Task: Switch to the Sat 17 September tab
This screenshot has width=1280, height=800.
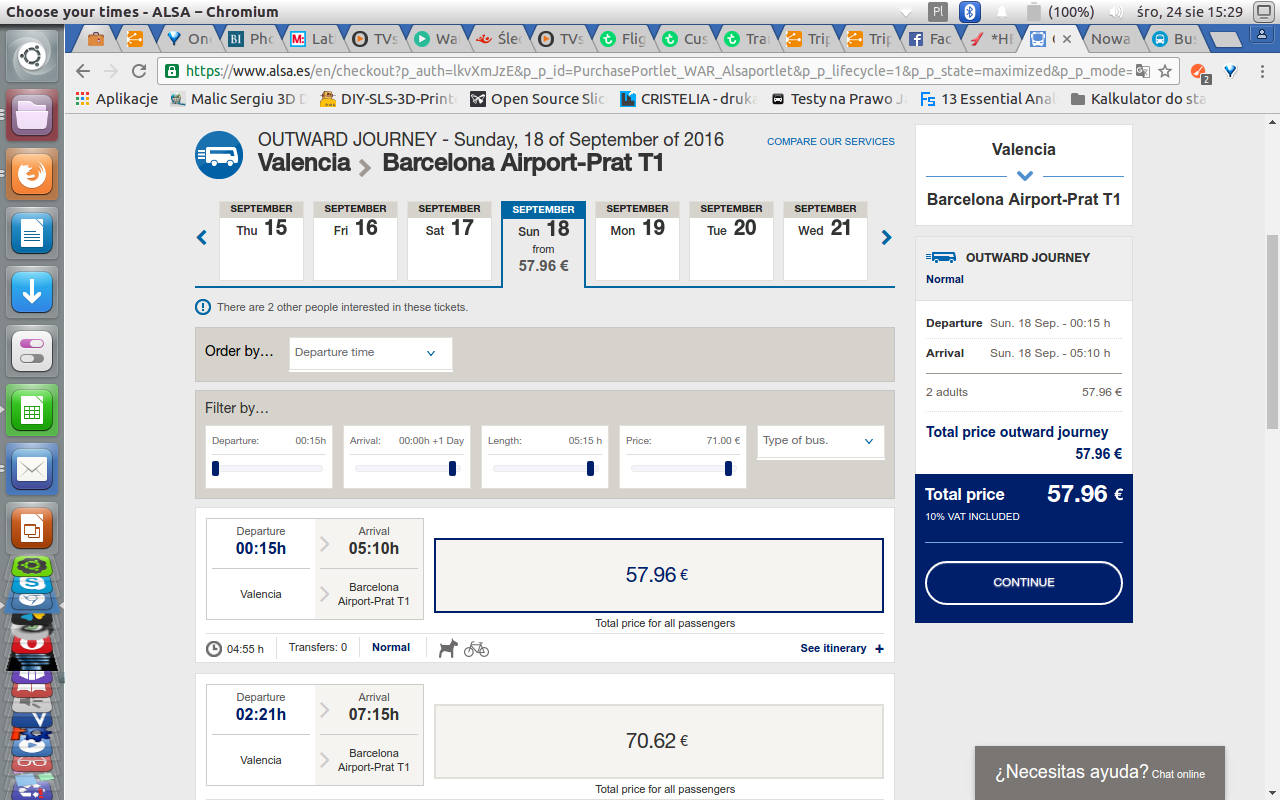Action: pos(449,240)
